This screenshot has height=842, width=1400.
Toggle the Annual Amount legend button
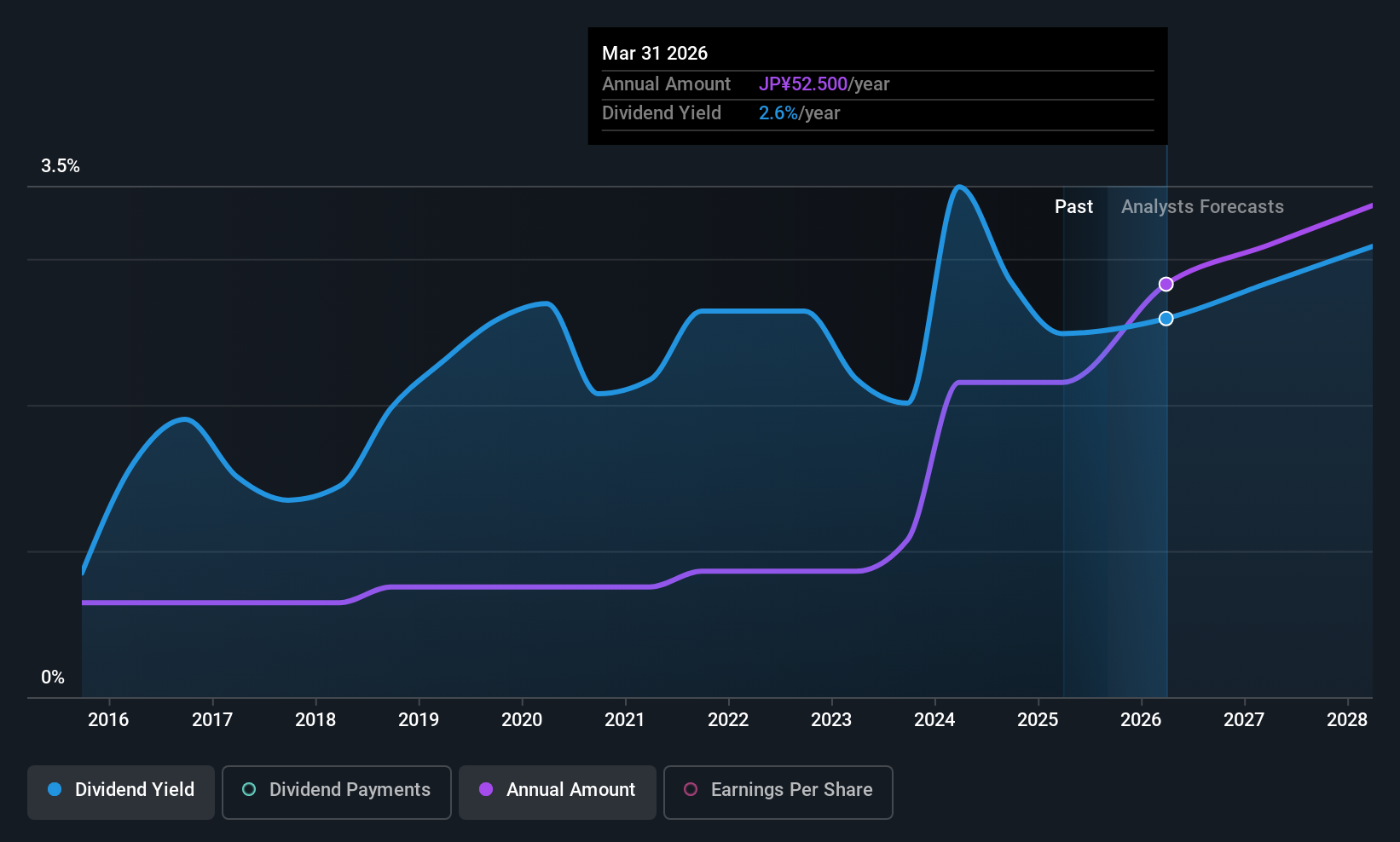point(558,793)
